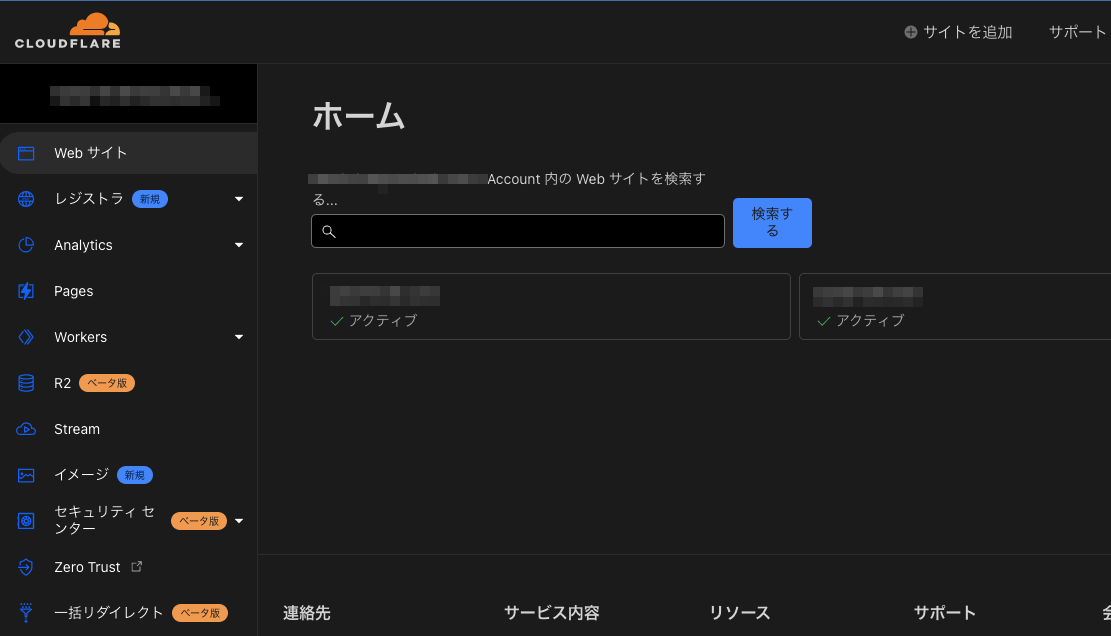
Task: Open the イメージ sidebar item
Action: point(128,475)
